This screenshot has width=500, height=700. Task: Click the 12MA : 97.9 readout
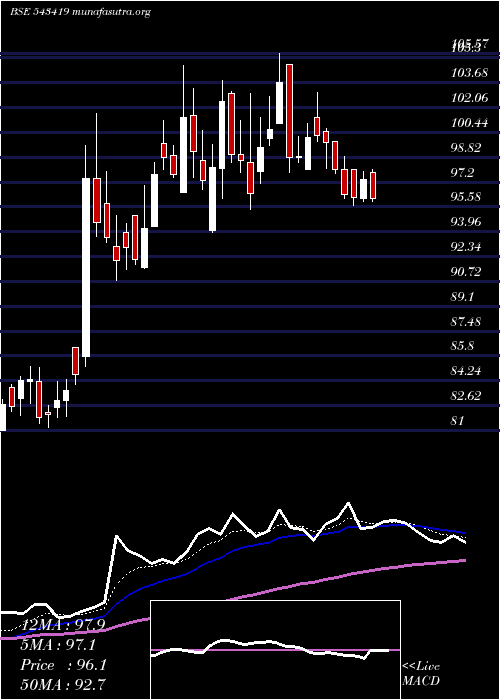[x=62, y=625]
